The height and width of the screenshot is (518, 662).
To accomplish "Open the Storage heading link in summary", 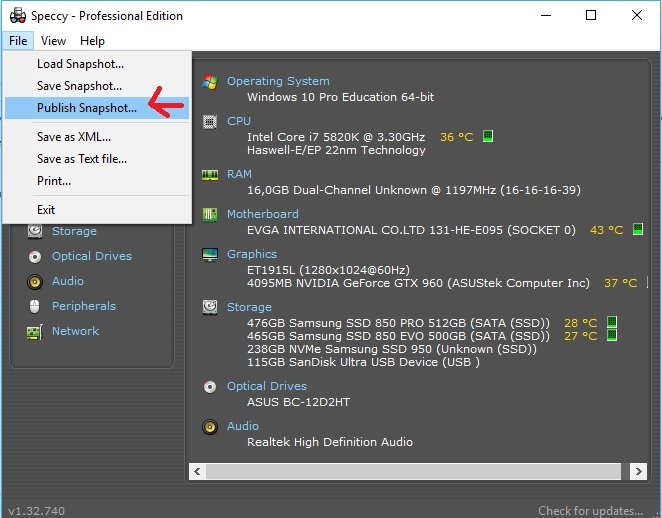I will (249, 307).
